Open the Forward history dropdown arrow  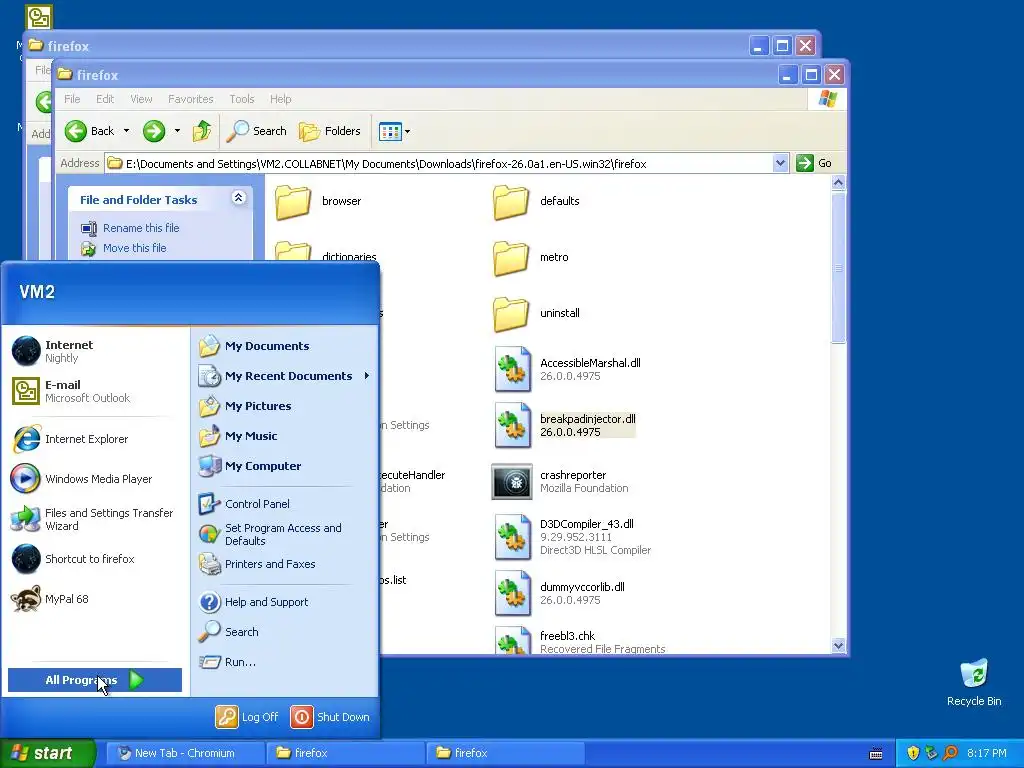click(x=177, y=131)
